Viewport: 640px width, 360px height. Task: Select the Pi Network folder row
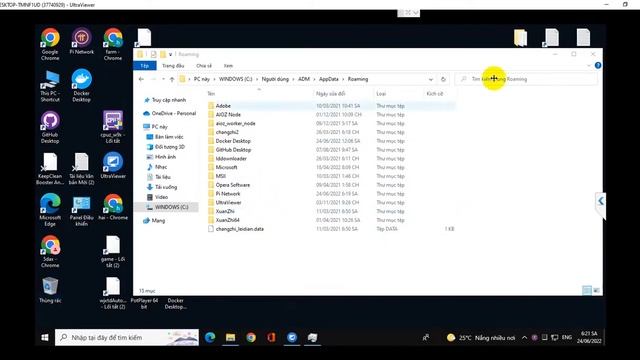331,194
